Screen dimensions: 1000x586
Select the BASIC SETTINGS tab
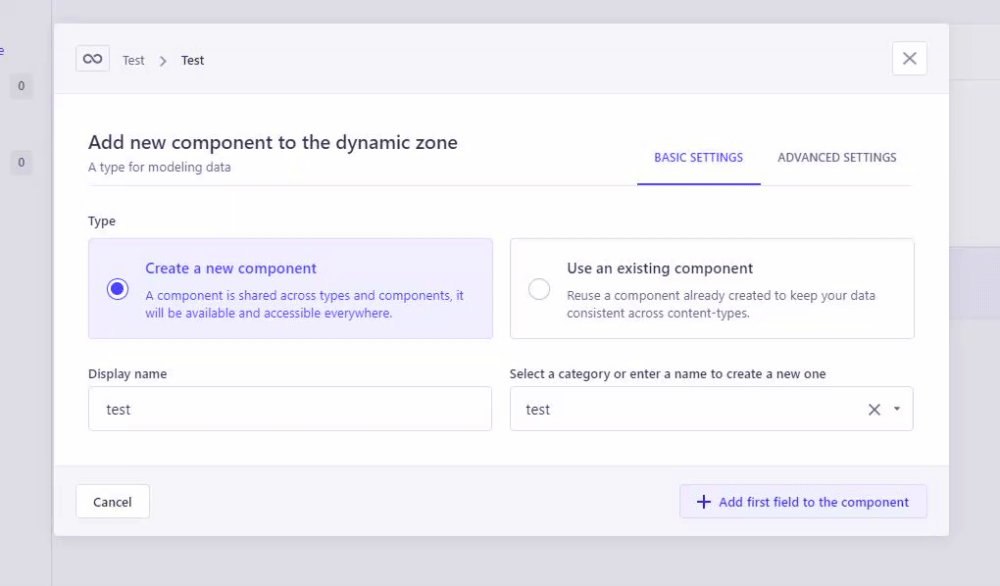pos(698,157)
